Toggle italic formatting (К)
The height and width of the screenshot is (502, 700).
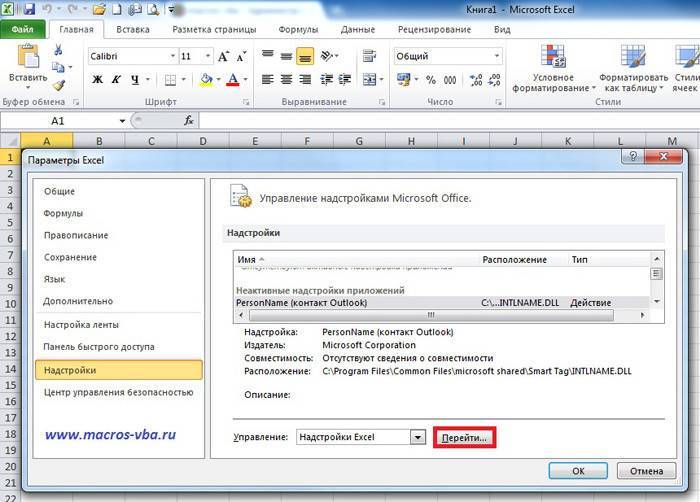click(x=118, y=79)
